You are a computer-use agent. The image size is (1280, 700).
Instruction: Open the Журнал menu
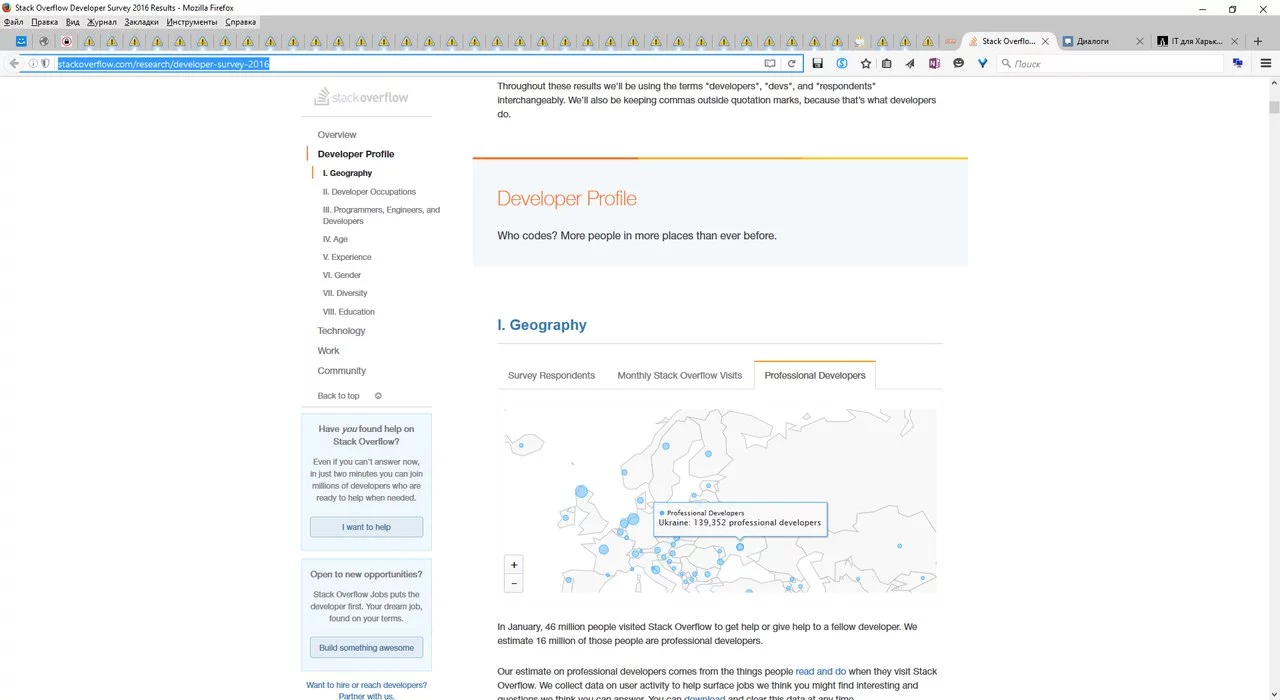pyautogui.click(x=102, y=22)
